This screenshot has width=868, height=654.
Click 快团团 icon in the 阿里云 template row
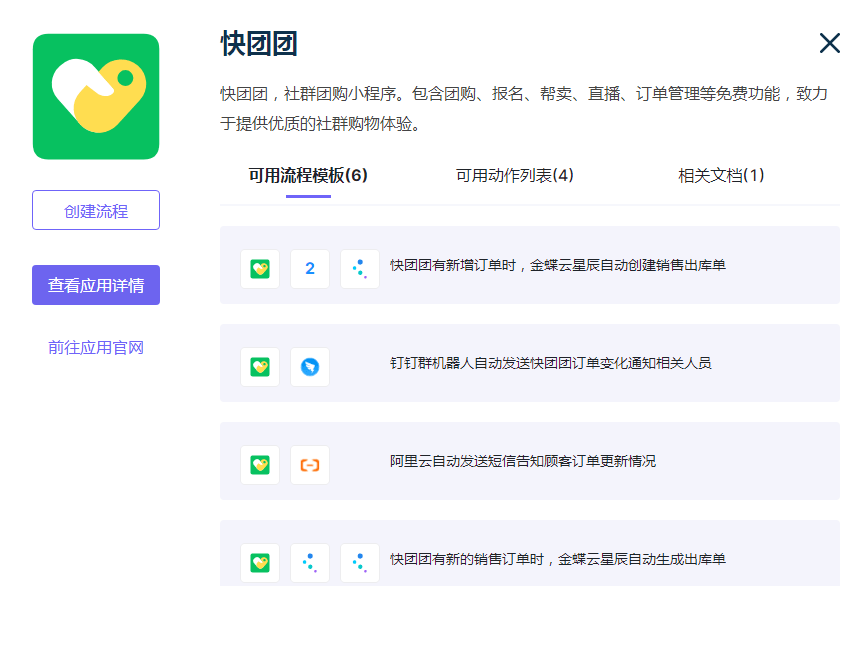(260, 465)
